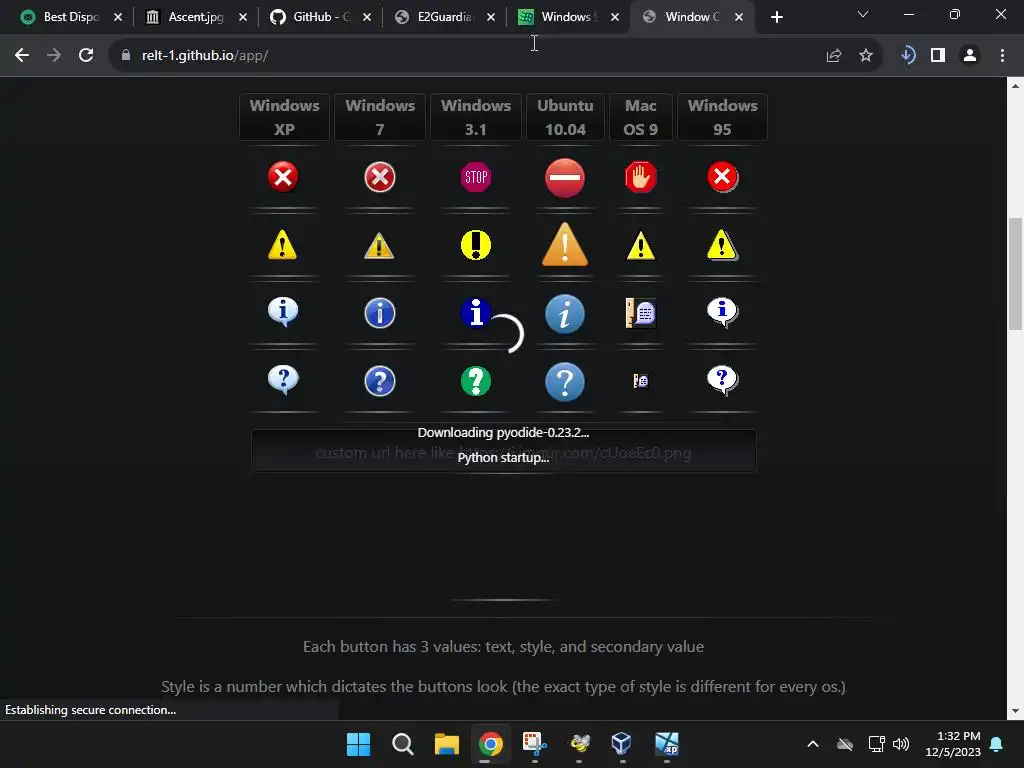
Task: Select the Windows XP info bubble icon
Action: [283, 312]
